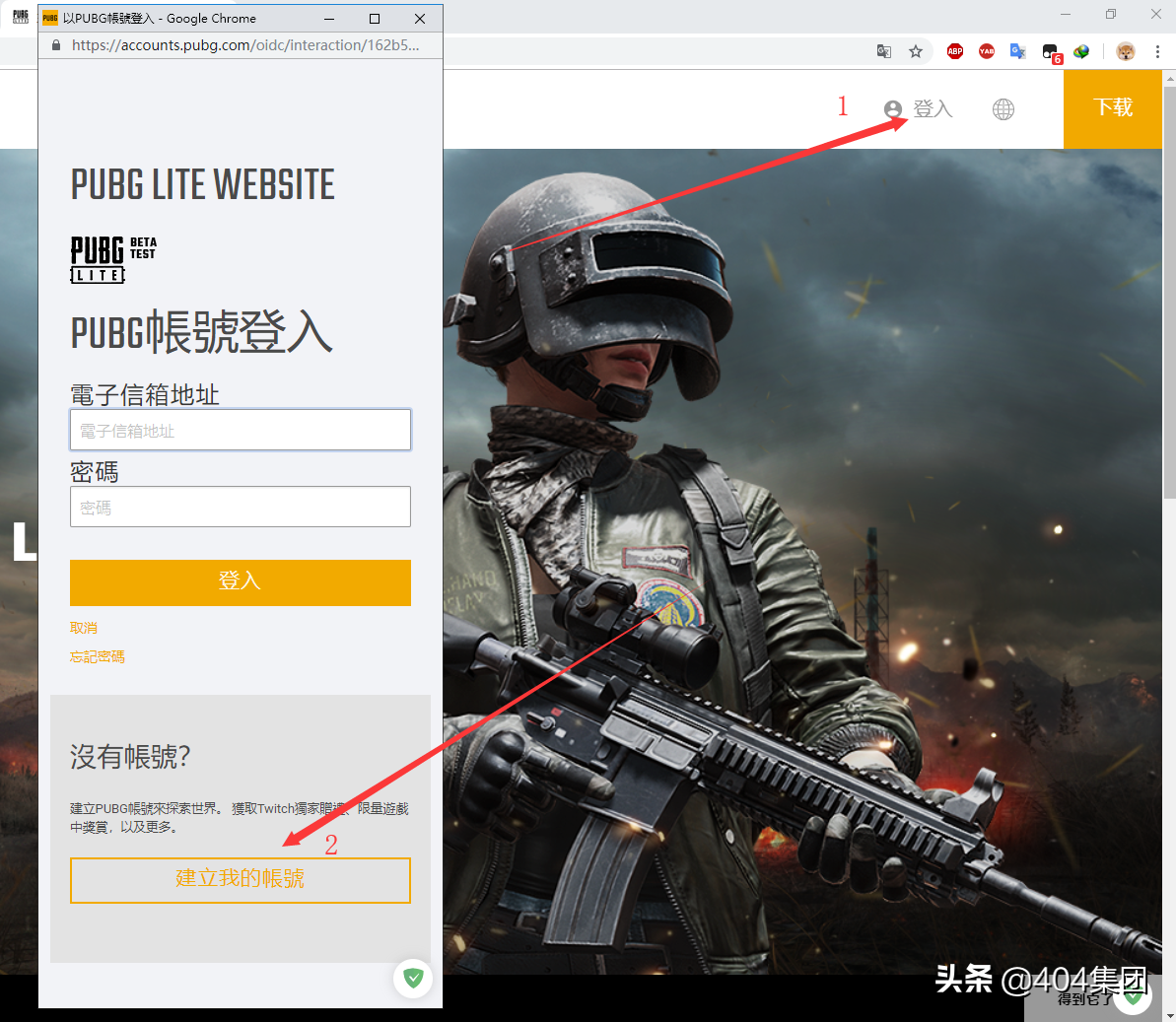
Task: Click the red YAB extension icon
Action: coord(987,51)
